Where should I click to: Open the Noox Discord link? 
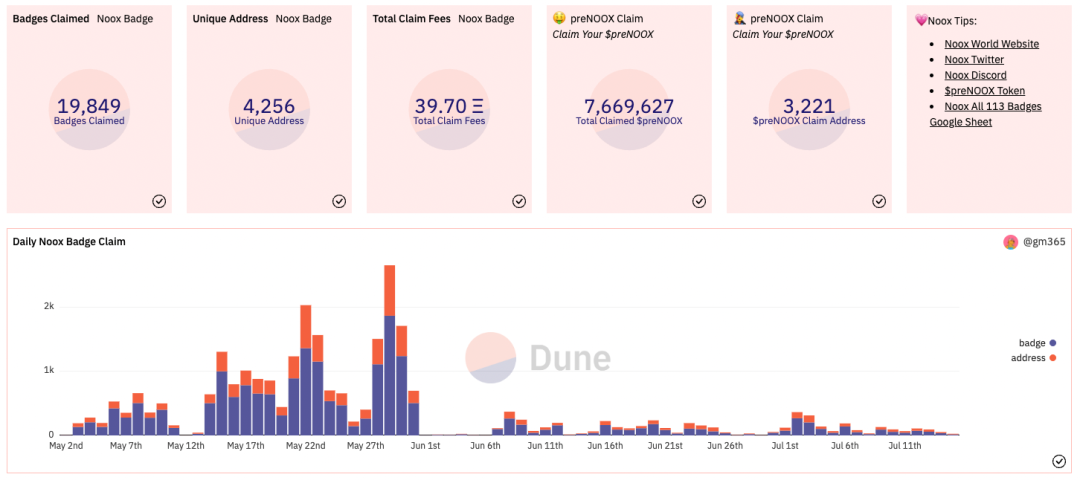point(975,75)
